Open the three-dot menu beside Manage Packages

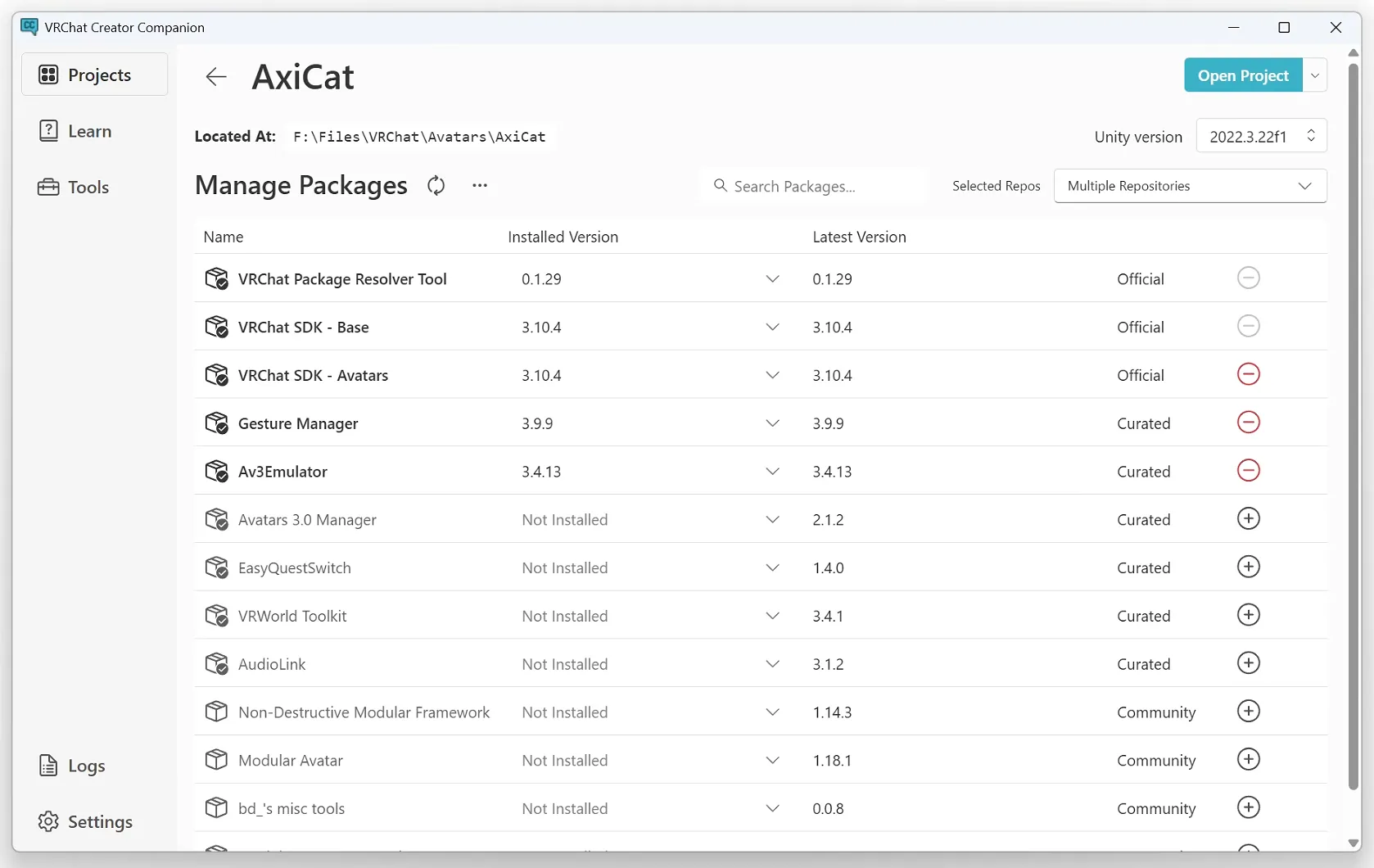tap(480, 186)
